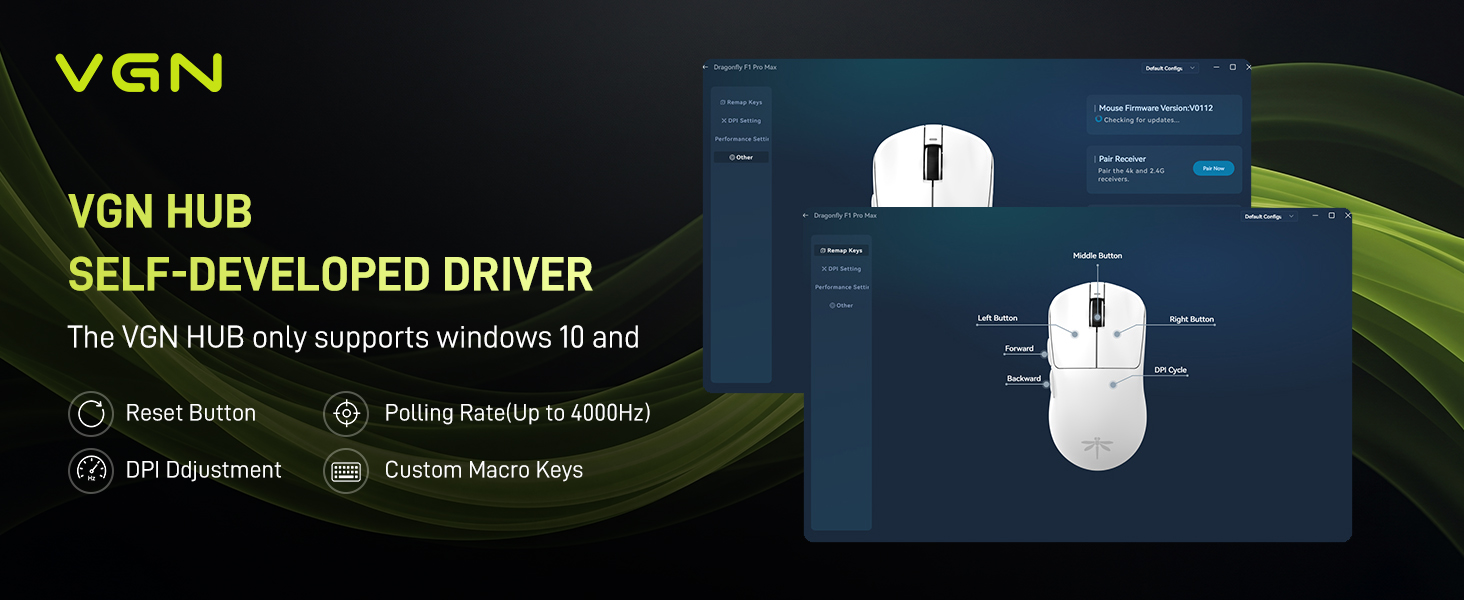Click DPI Ddjustment text label
The width and height of the screenshot is (1464, 600).
pyautogui.click(x=204, y=470)
